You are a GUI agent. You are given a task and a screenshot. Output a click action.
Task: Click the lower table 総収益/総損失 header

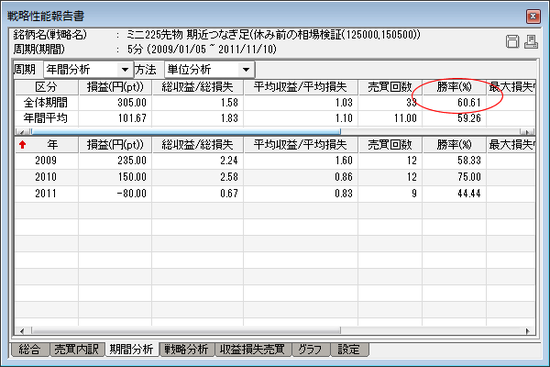coord(197,145)
